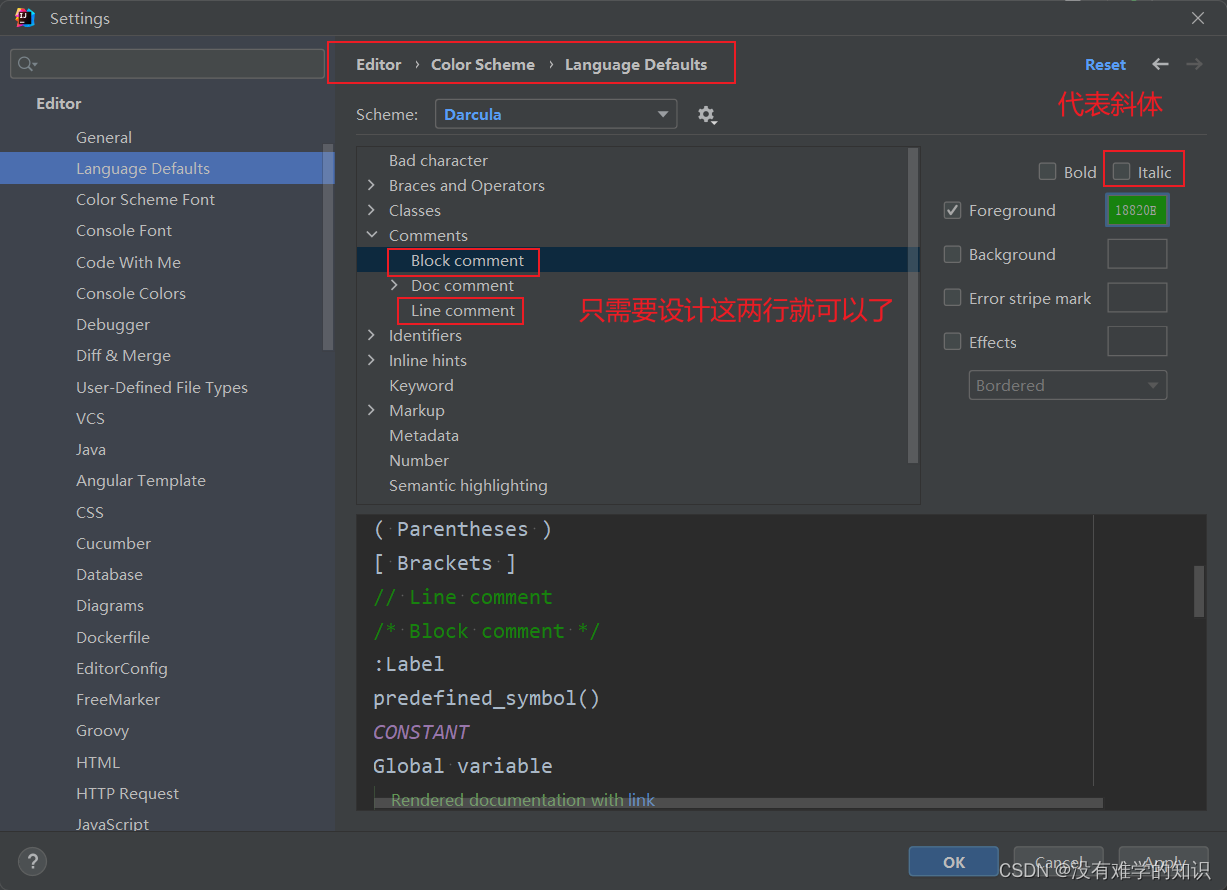
Task: Enable the Error stripe mark checkbox
Action: (952, 298)
